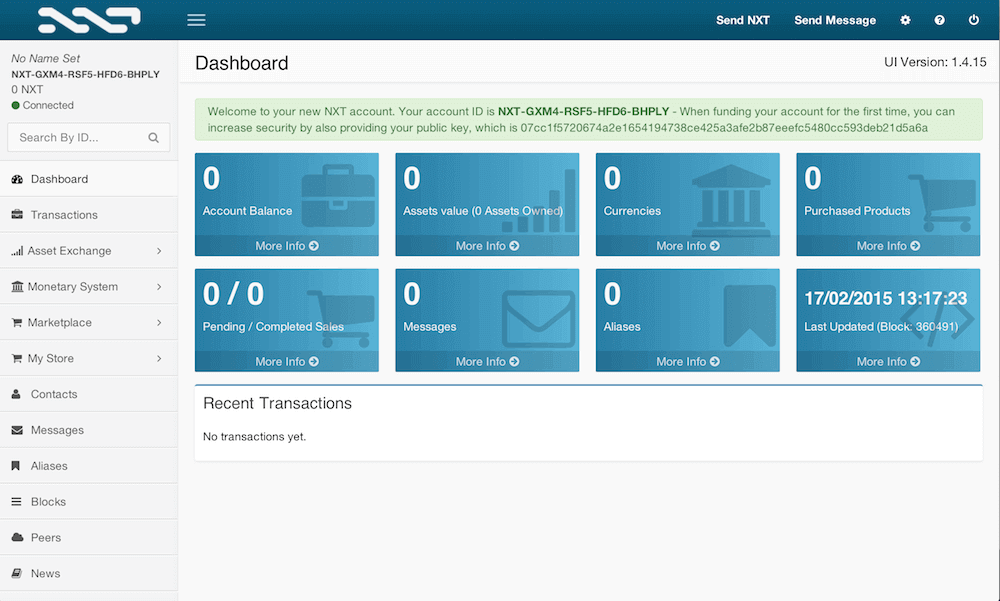This screenshot has height=601, width=1000.
Task: Click the NXT logo in header
Action: click(x=89, y=20)
